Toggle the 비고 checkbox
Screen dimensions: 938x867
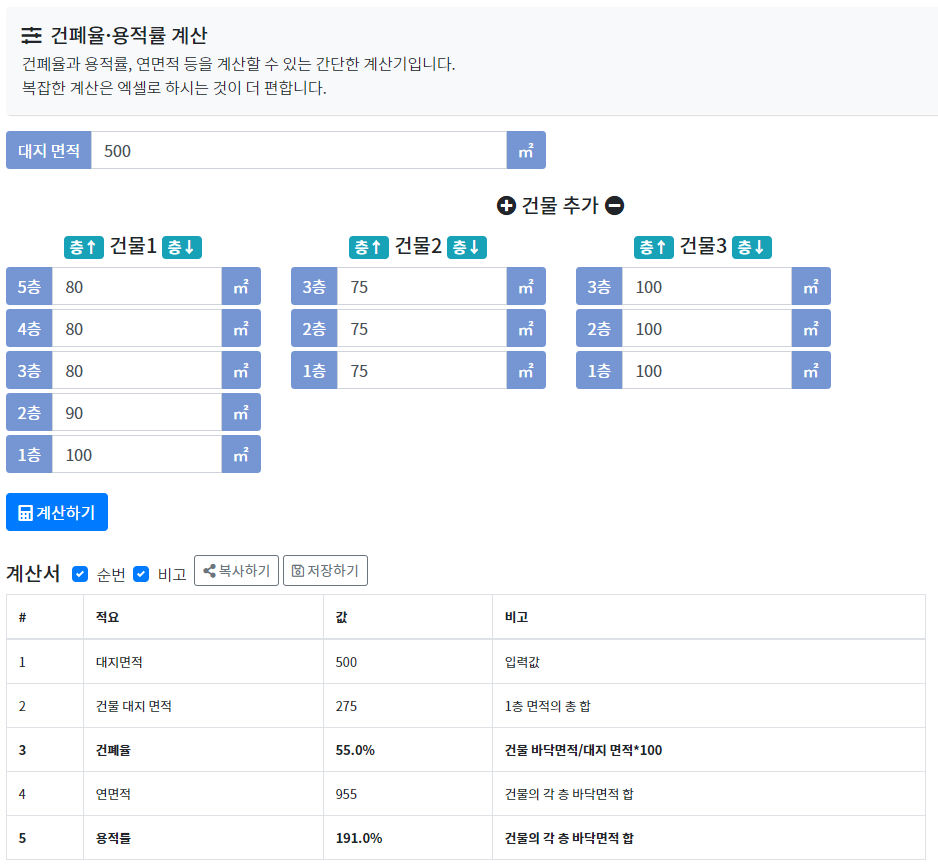coord(141,574)
